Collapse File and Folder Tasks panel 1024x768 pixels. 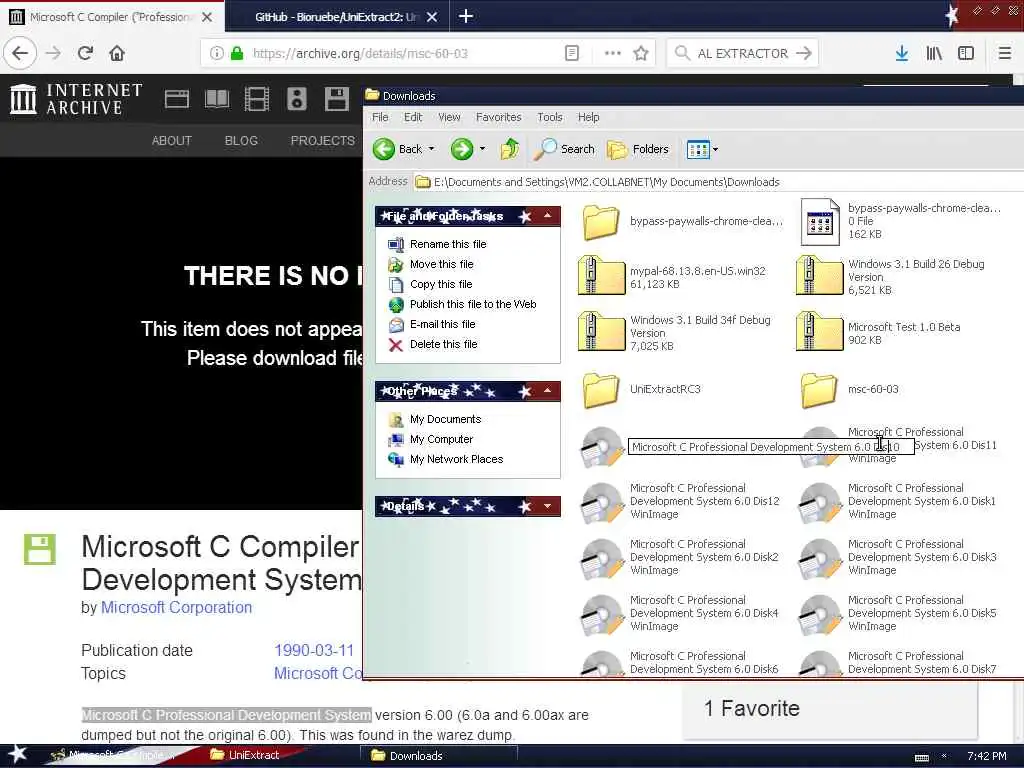pyautogui.click(x=547, y=216)
